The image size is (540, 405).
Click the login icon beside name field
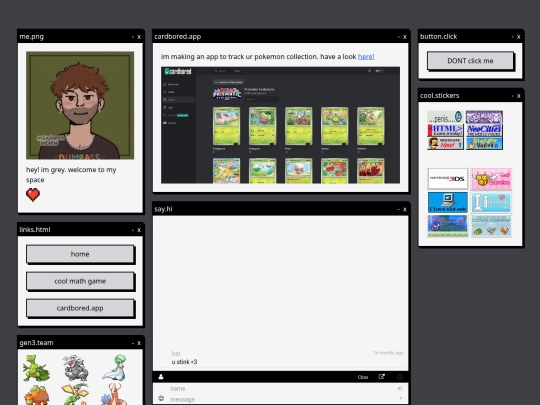click(x=400, y=388)
